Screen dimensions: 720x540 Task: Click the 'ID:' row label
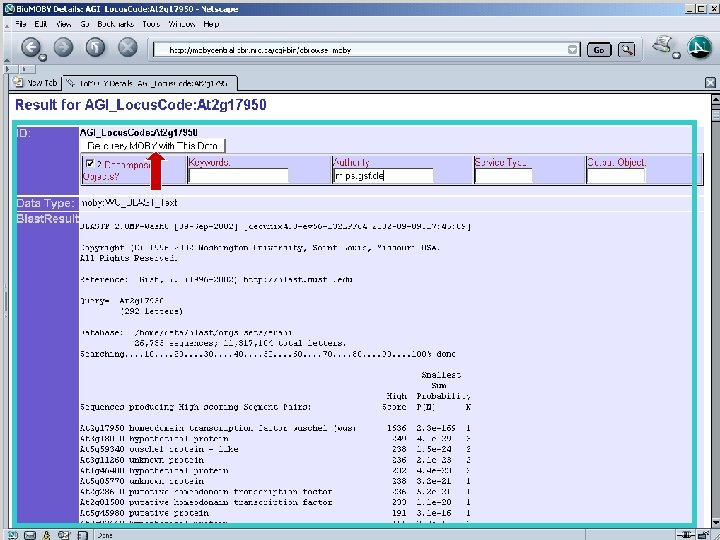tap(23, 133)
